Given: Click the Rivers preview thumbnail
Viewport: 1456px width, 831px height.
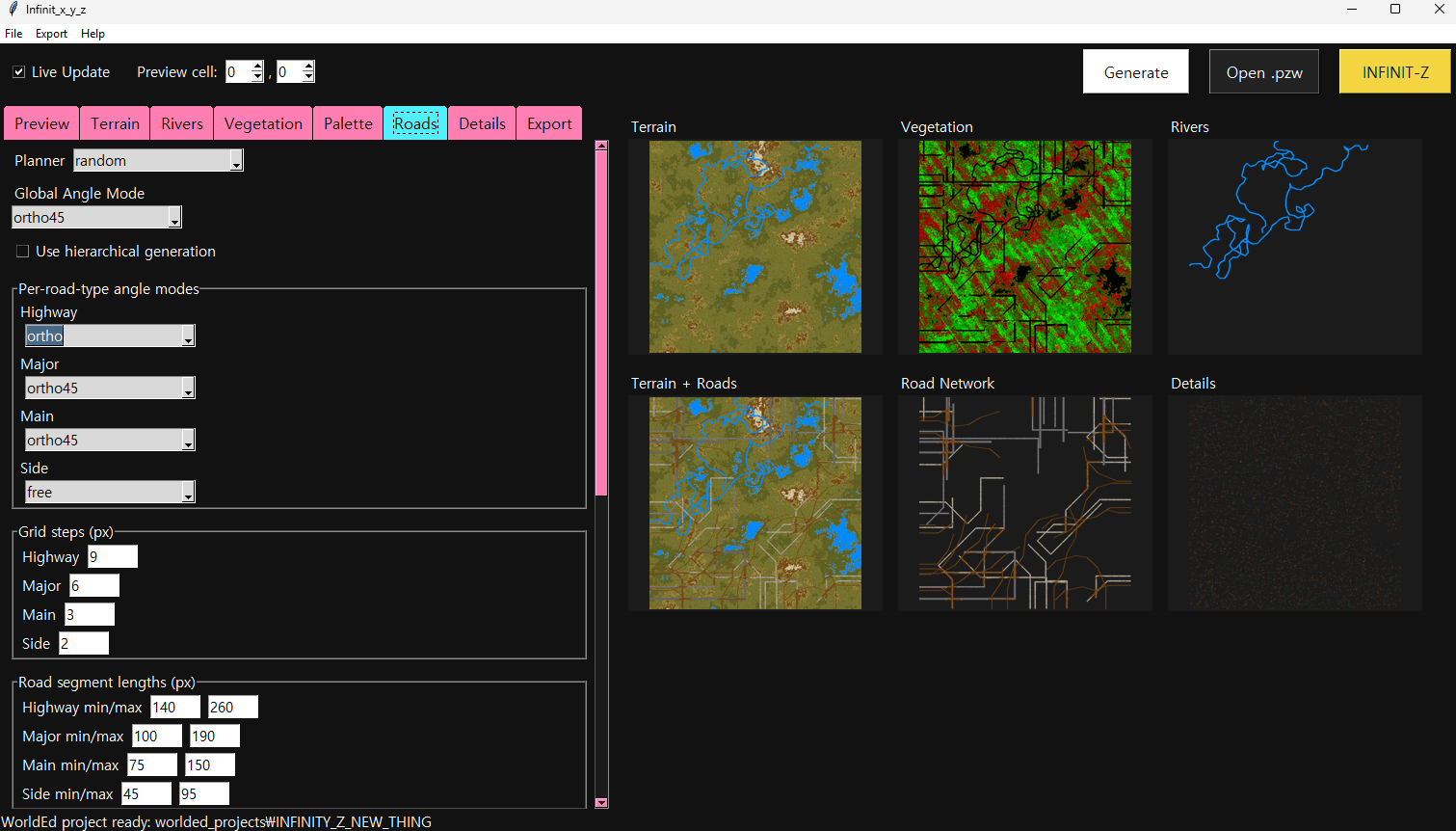Looking at the screenshot, I should pyautogui.click(x=1294, y=246).
